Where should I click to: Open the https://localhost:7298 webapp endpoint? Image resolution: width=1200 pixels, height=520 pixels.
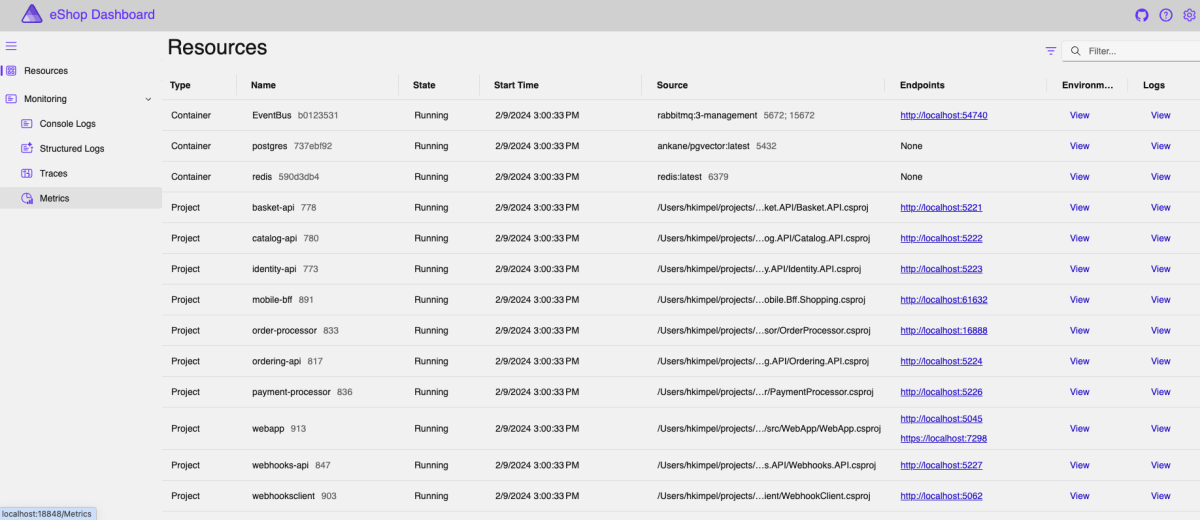tap(943, 439)
